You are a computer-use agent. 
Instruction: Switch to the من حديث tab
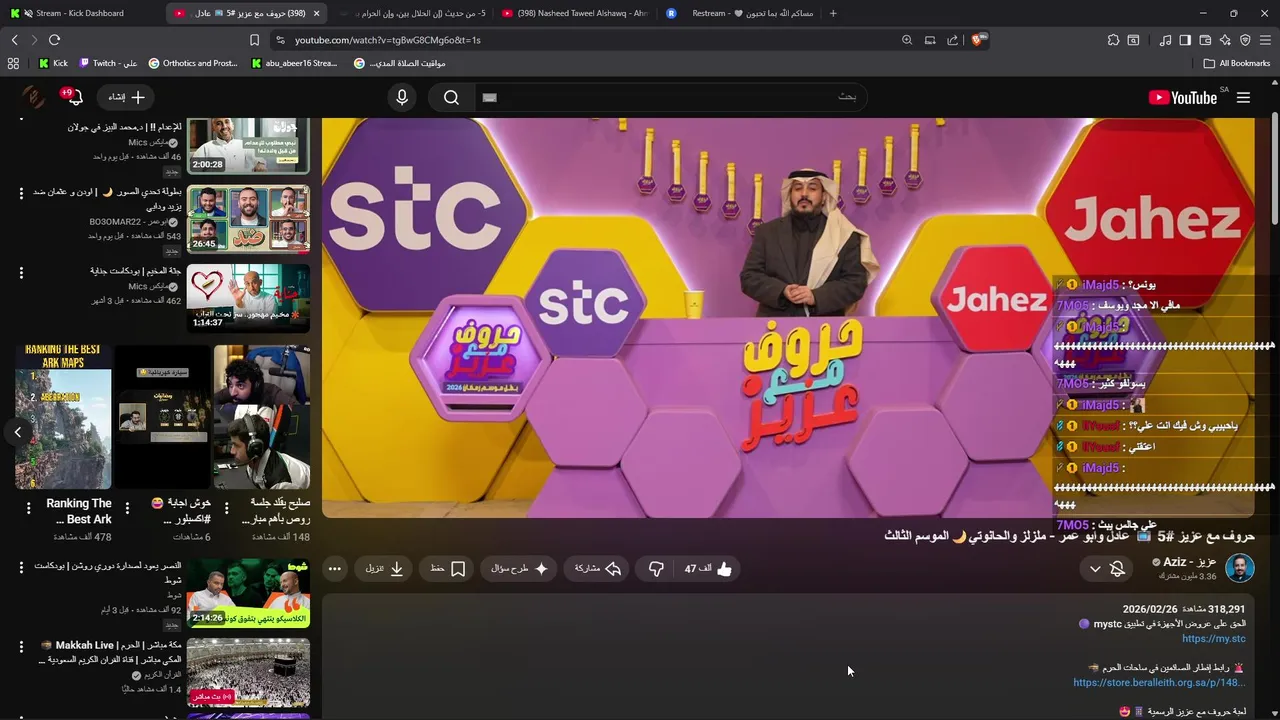pyautogui.click(x=412, y=13)
